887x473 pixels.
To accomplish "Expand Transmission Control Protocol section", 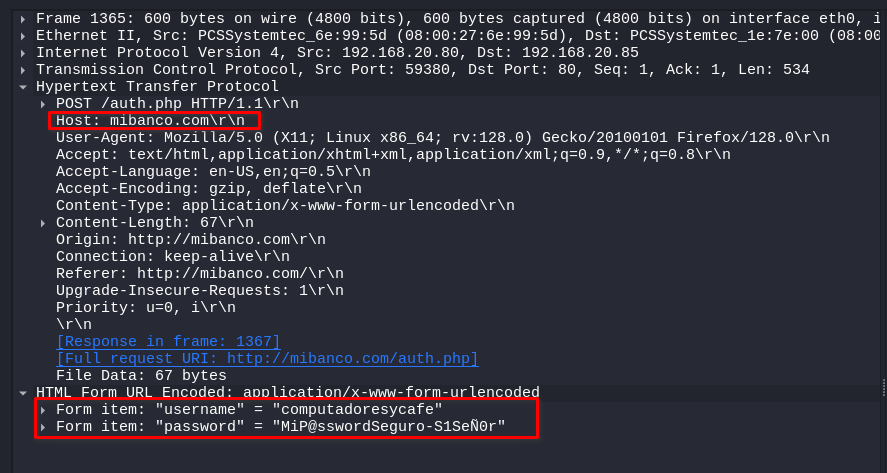I will (x=23, y=70).
